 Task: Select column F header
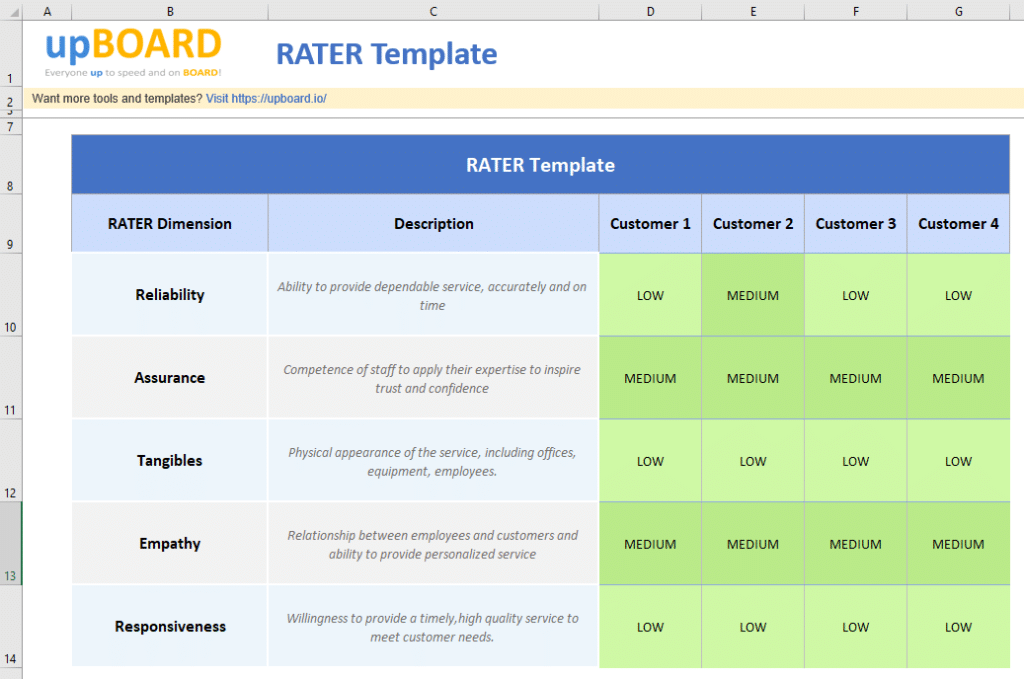[x=856, y=11]
